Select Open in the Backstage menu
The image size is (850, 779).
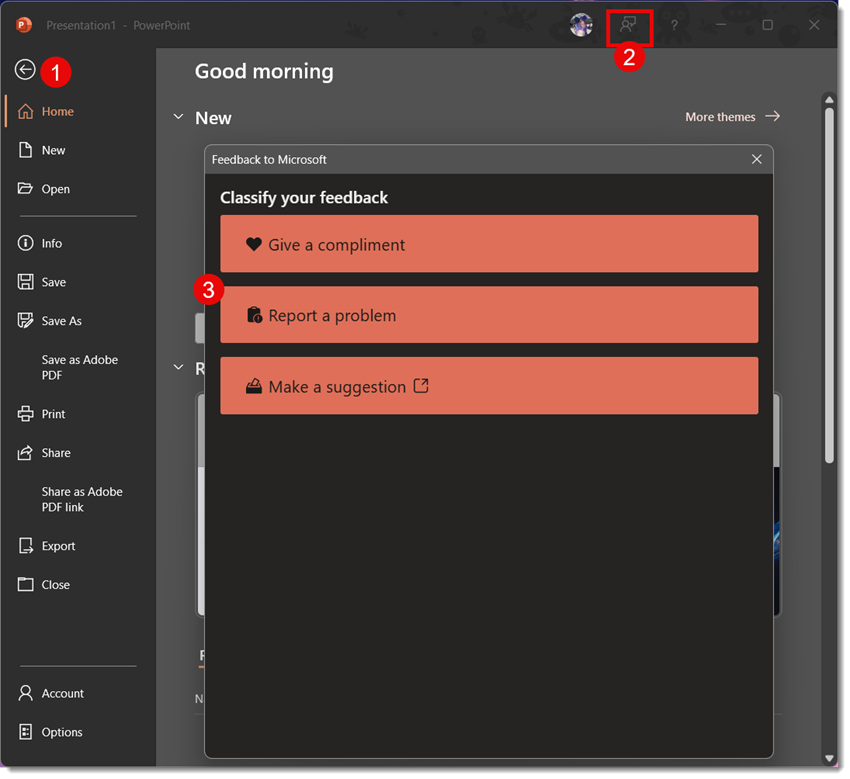pyautogui.click(x=55, y=189)
